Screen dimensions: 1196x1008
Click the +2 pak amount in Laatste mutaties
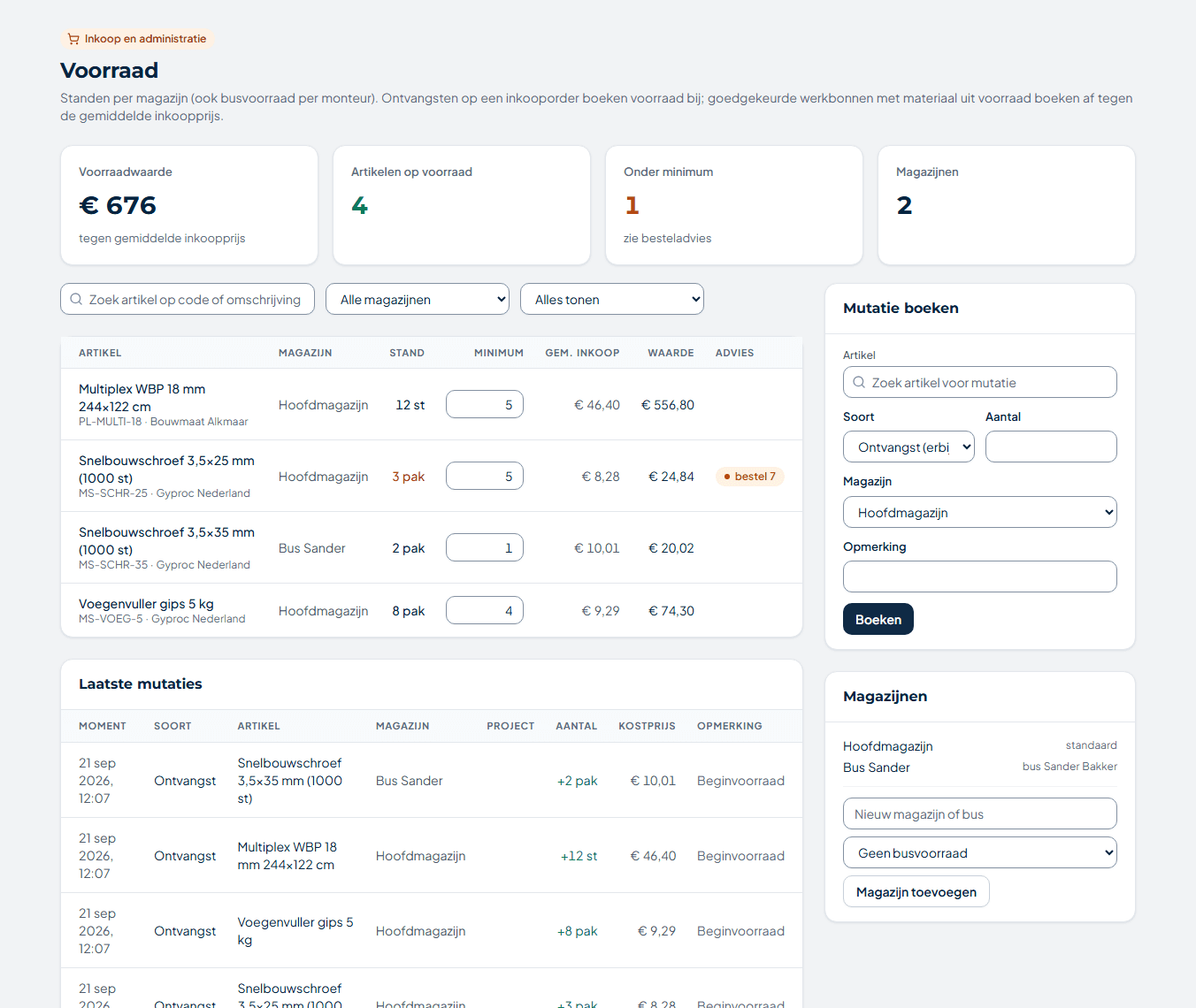(578, 781)
